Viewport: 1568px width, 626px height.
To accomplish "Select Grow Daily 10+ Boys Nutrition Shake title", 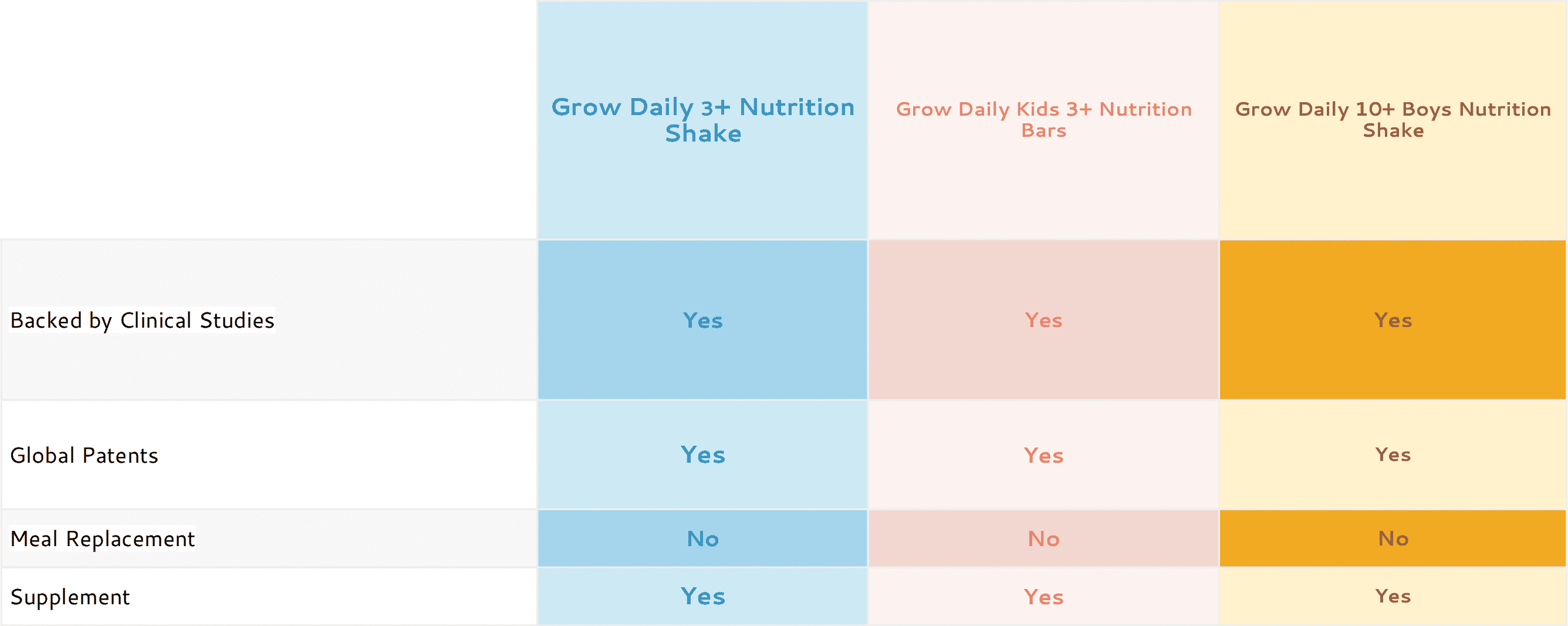I will click(x=1393, y=120).
